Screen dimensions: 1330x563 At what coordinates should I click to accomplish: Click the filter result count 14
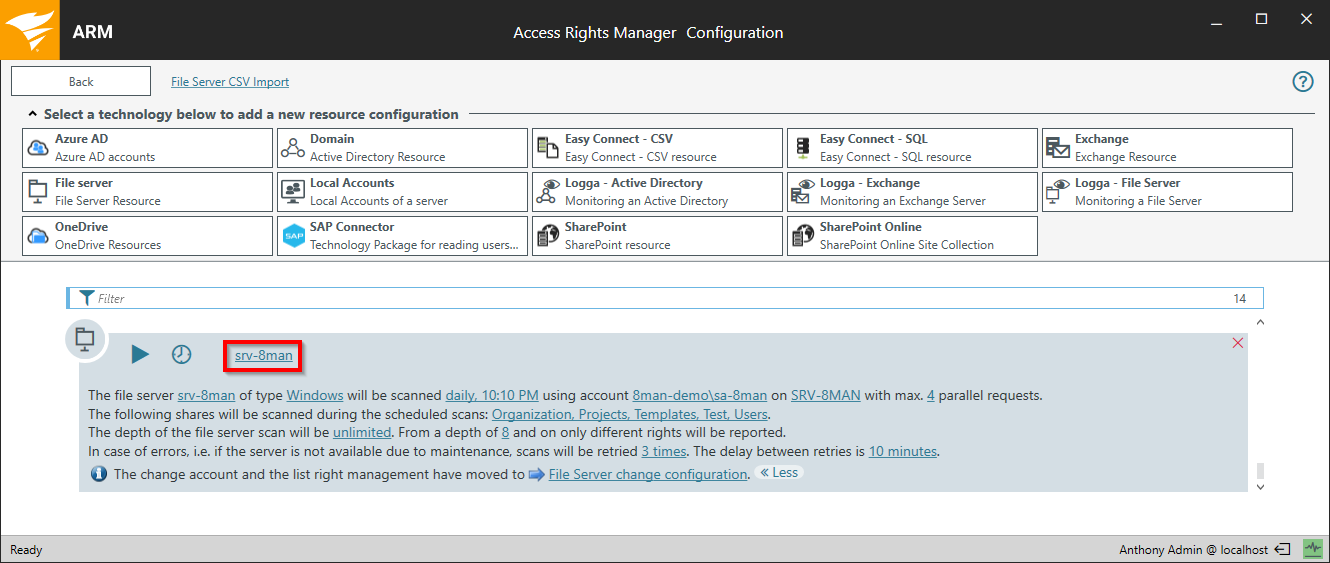pyautogui.click(x=1240, y=298)
